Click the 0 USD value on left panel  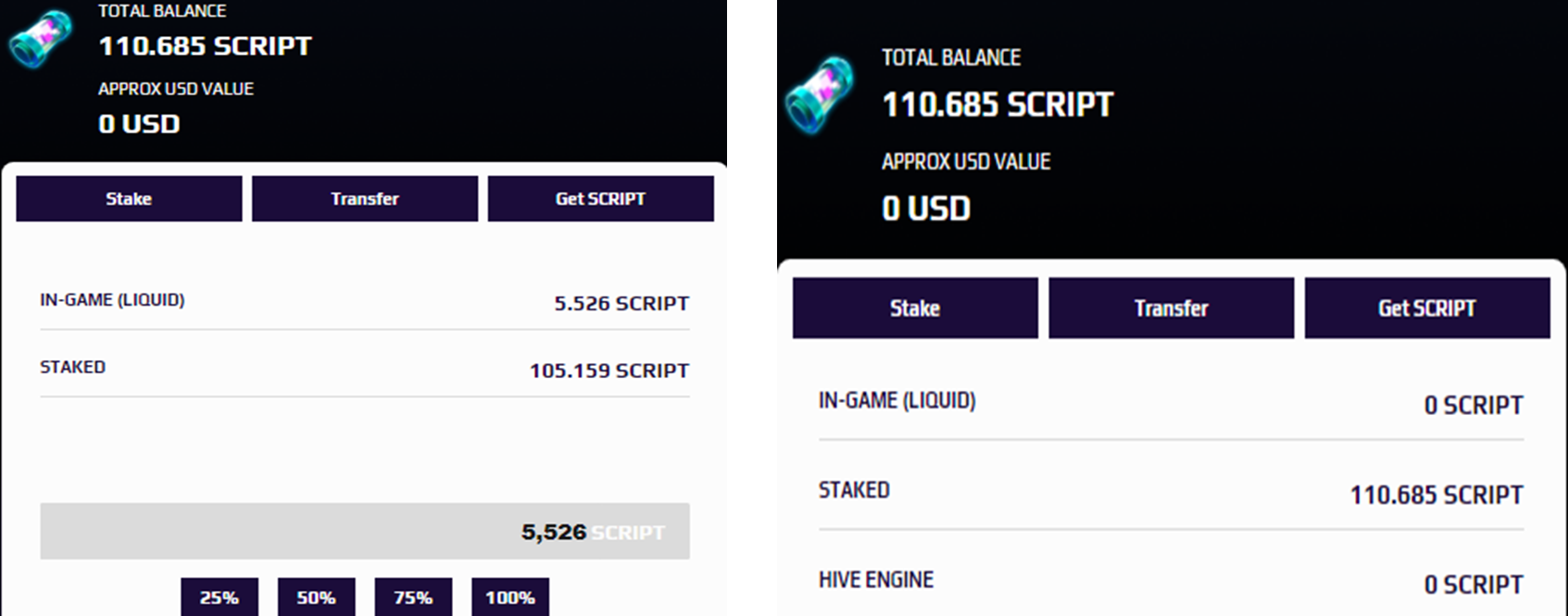point(139,123)
